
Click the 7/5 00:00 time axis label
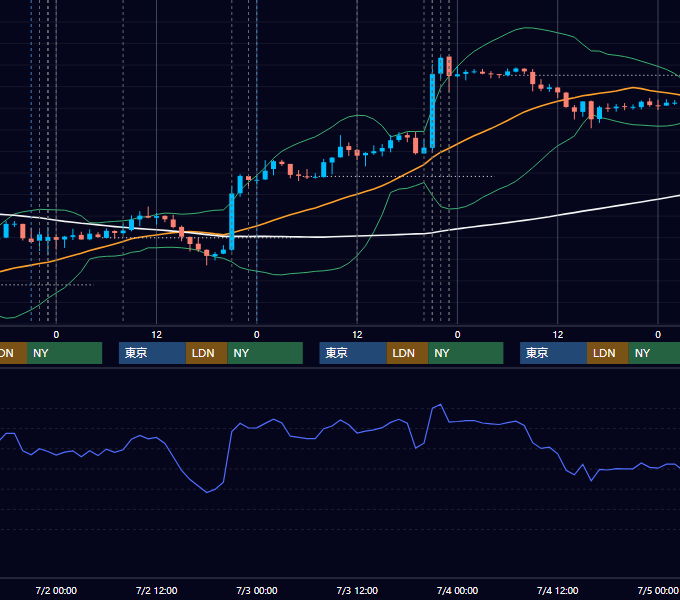tap(658, 590)
